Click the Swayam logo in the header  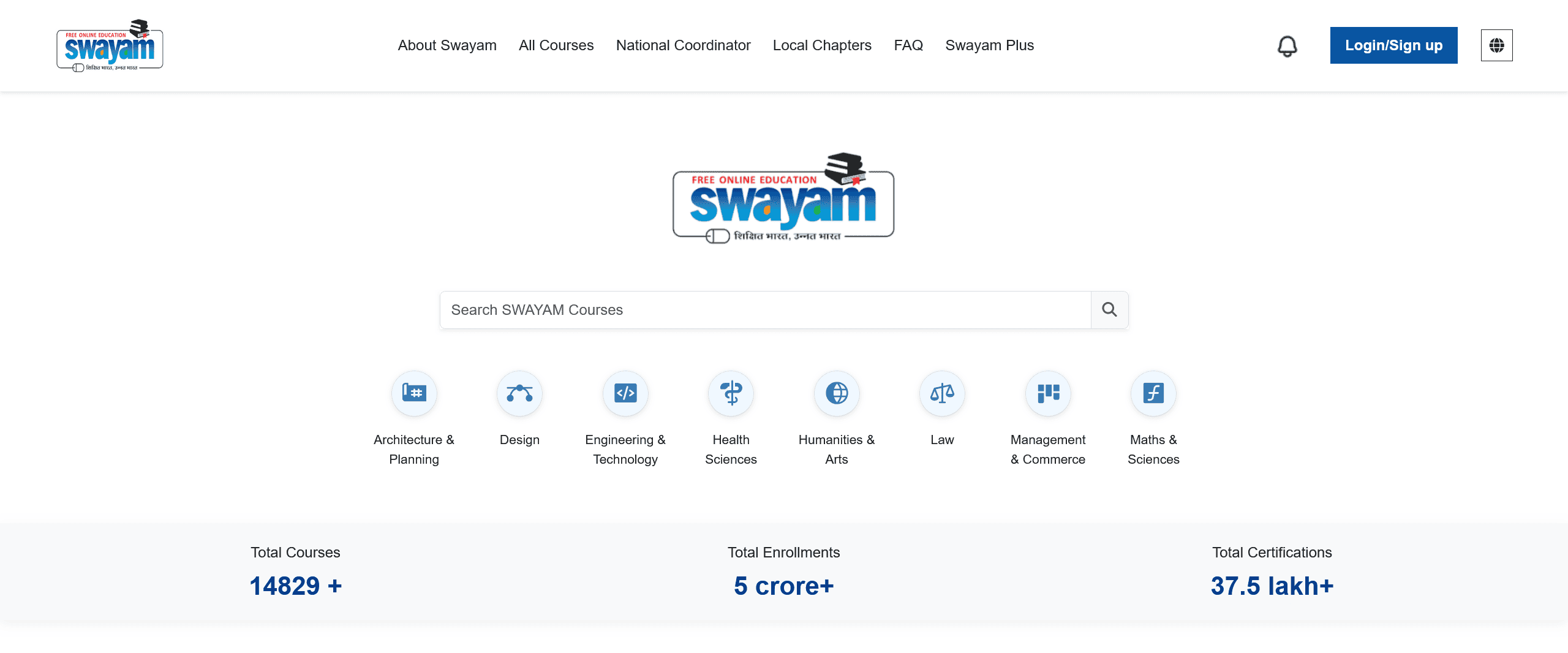(x=110, y=45)
